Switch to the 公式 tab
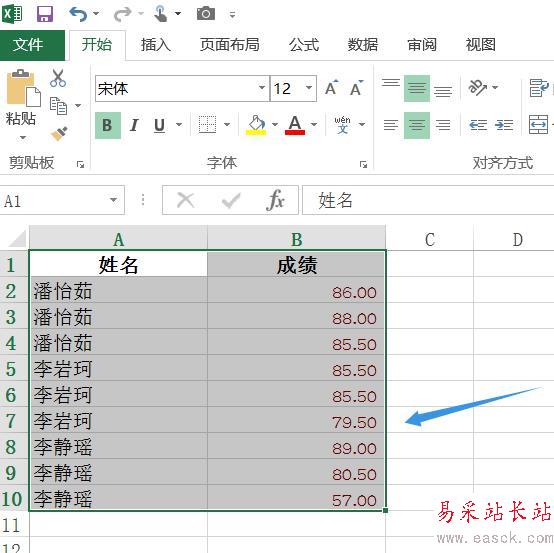The width and height of the screenshot is (554, 553). click(x=304, y=45)
